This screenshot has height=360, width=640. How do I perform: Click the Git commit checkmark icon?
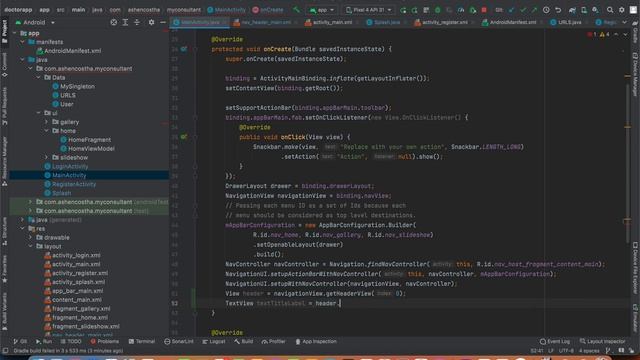[x=523, y=10]
